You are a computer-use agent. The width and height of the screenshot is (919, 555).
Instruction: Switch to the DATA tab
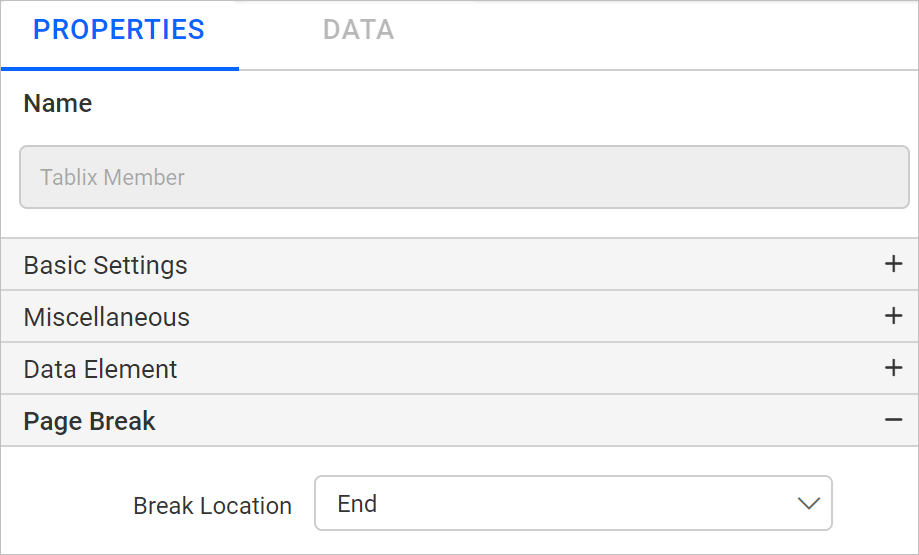click(x=359, y=30)
